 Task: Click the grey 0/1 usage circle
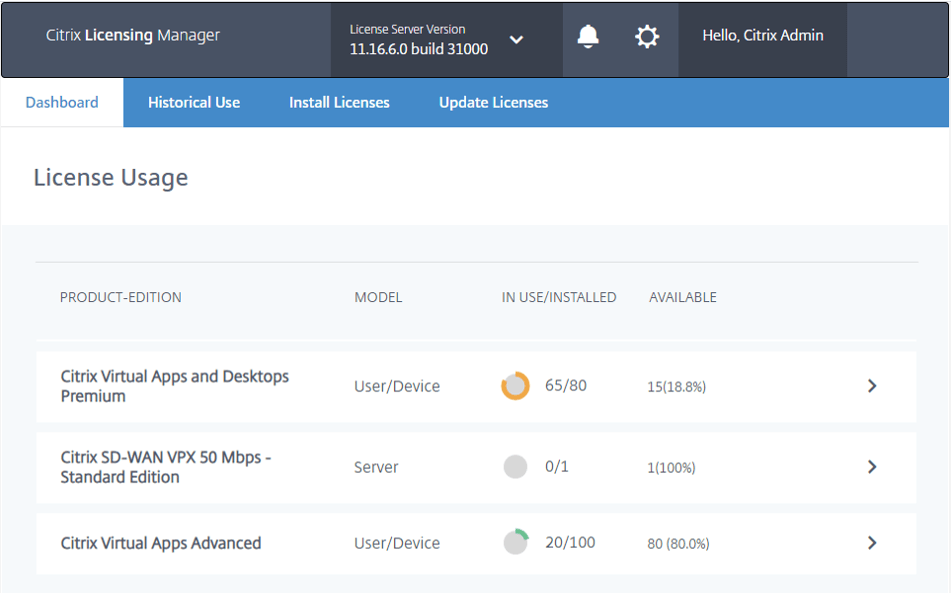pos(516,467)
